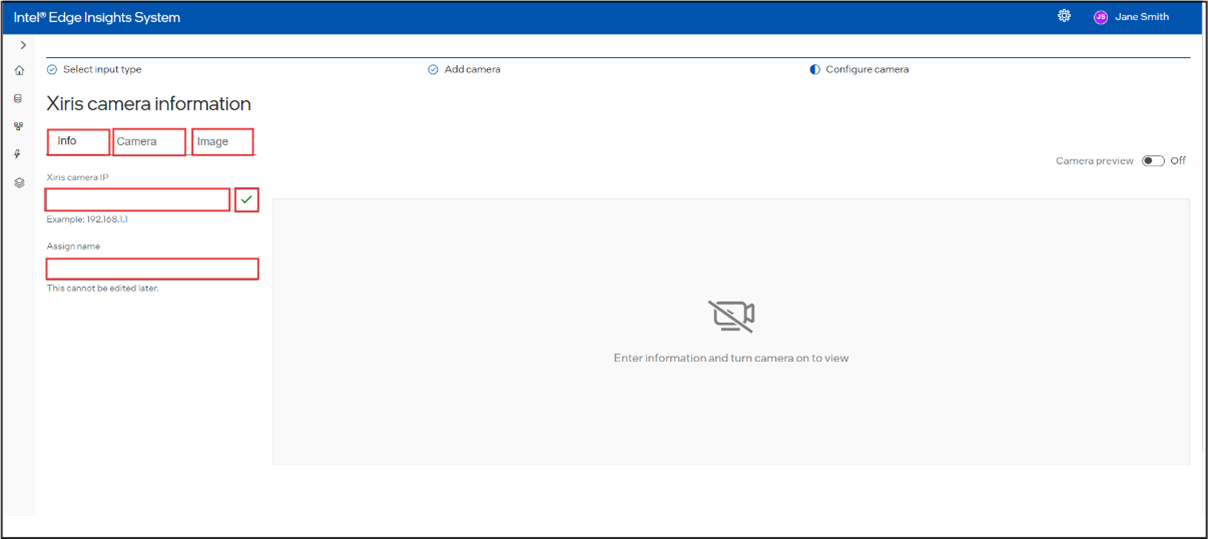The height and width of the screenshot is (539, 1208).
Task: Click the Intel Edge Insights System title
Action: [97, 17]
